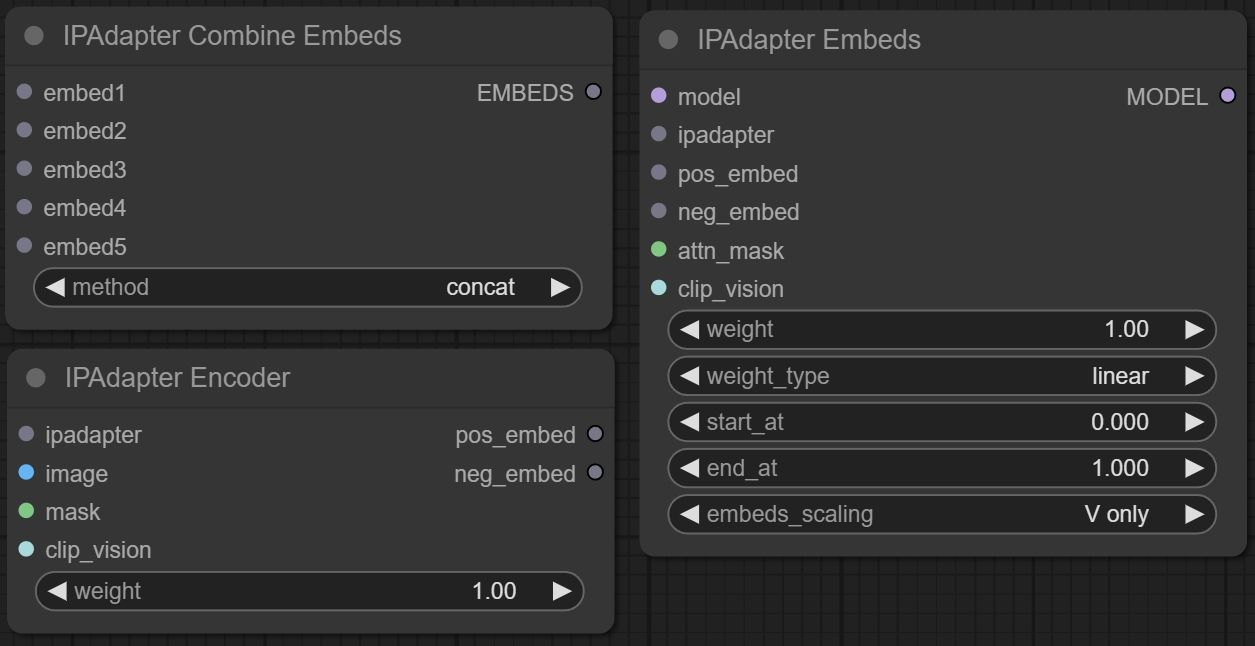The height and width of the screenshot is (646, 1255).
Task: Collapse the IPAdapter Embeds node
Action: point(668,40)
